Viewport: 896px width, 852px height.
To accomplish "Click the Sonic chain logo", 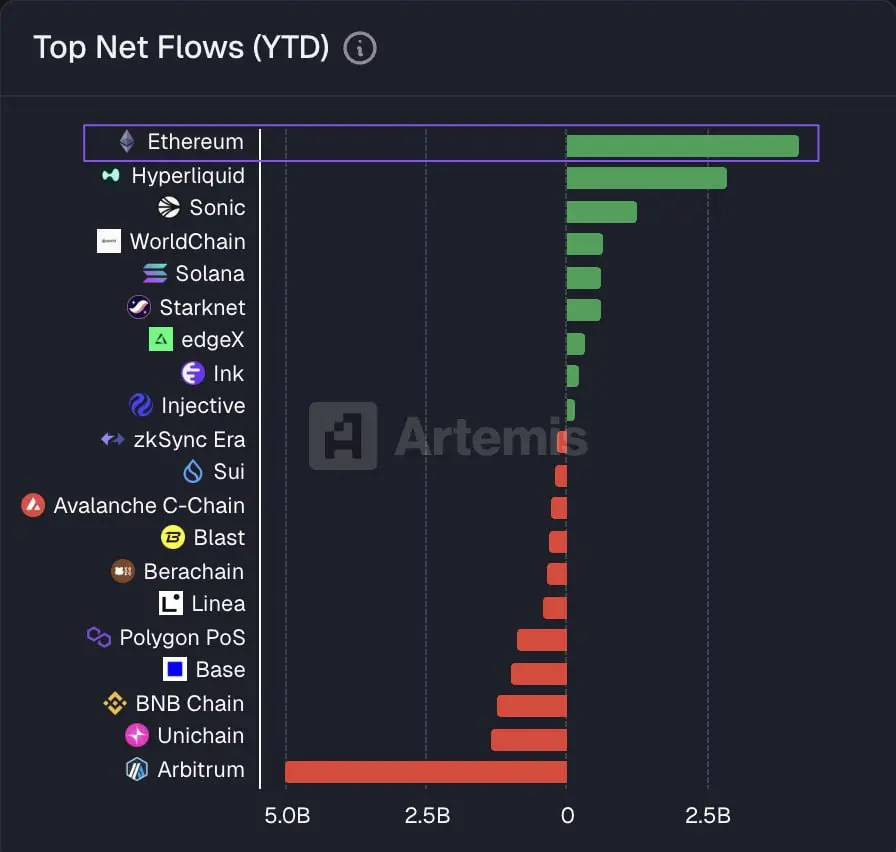I will pos(169,207).
